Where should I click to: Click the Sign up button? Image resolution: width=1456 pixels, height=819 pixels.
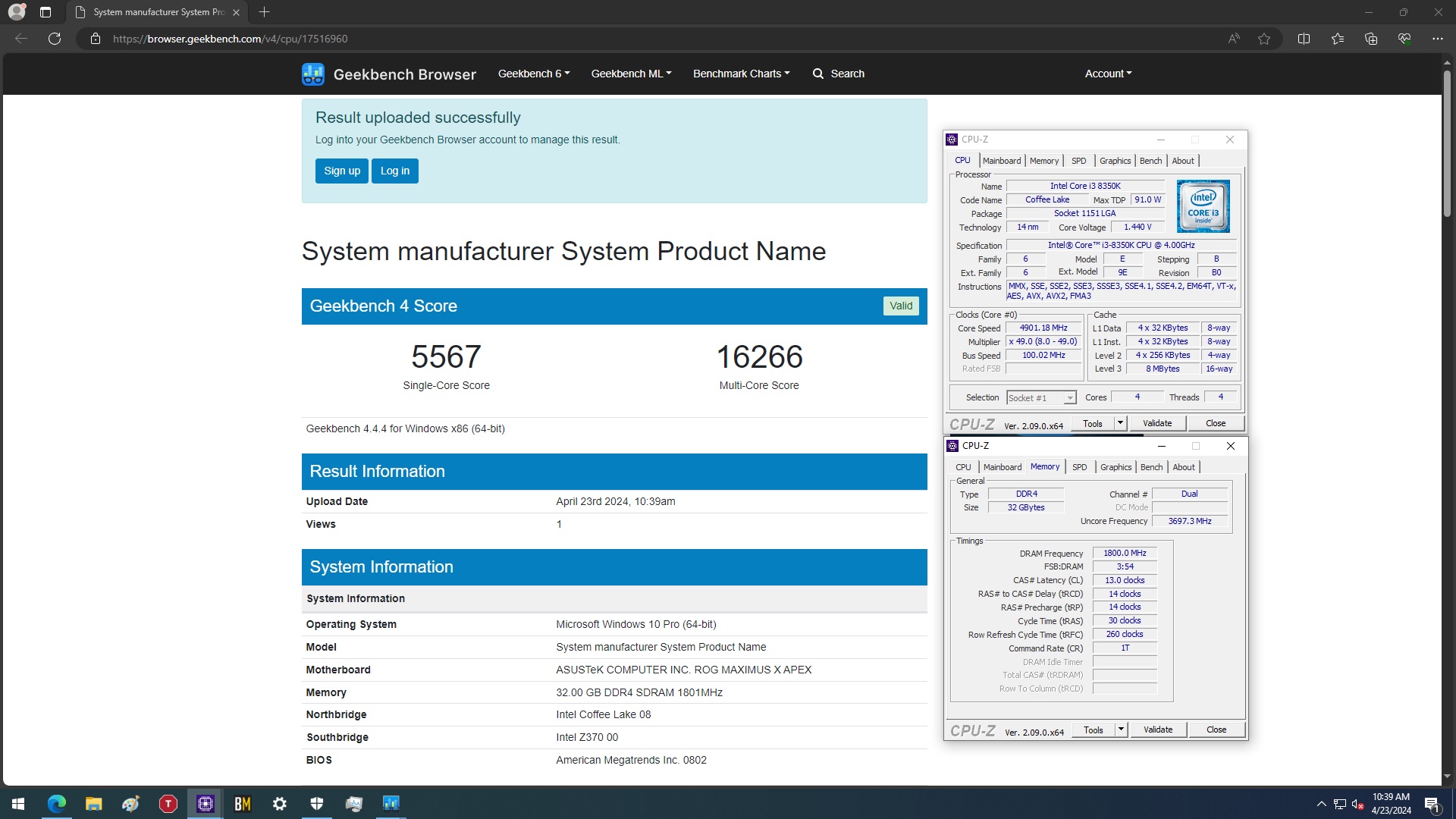point(342,171)
